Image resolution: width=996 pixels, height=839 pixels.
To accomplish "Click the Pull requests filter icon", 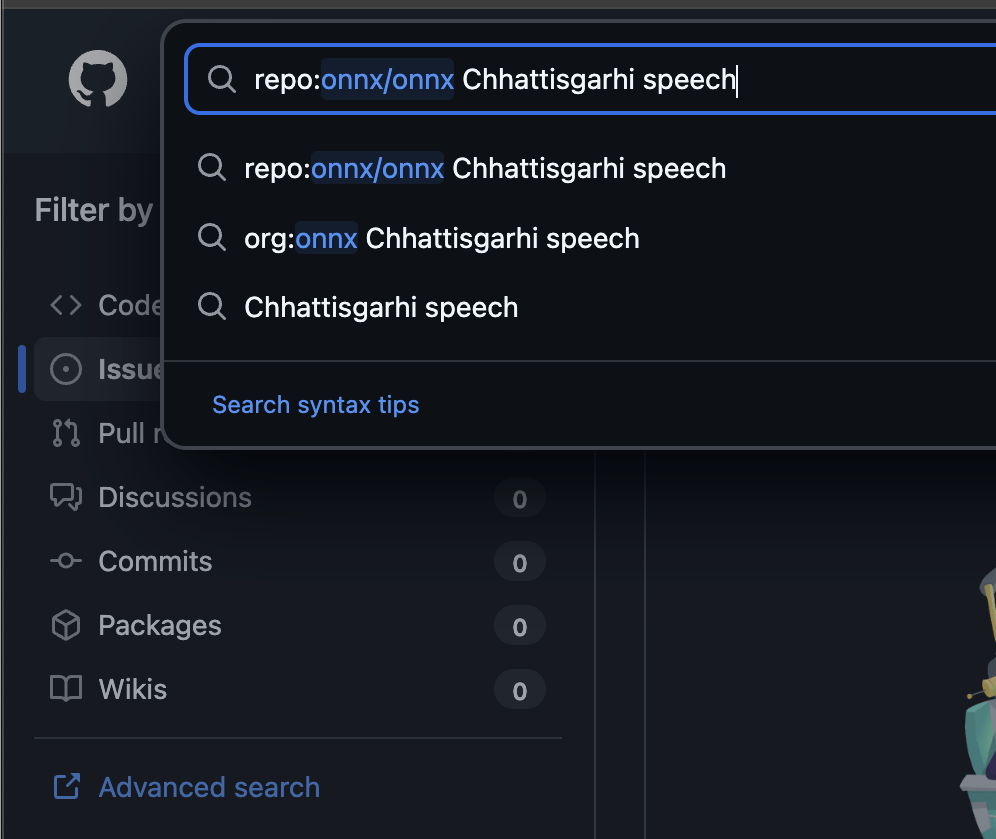I will click(x=66, y=433).
